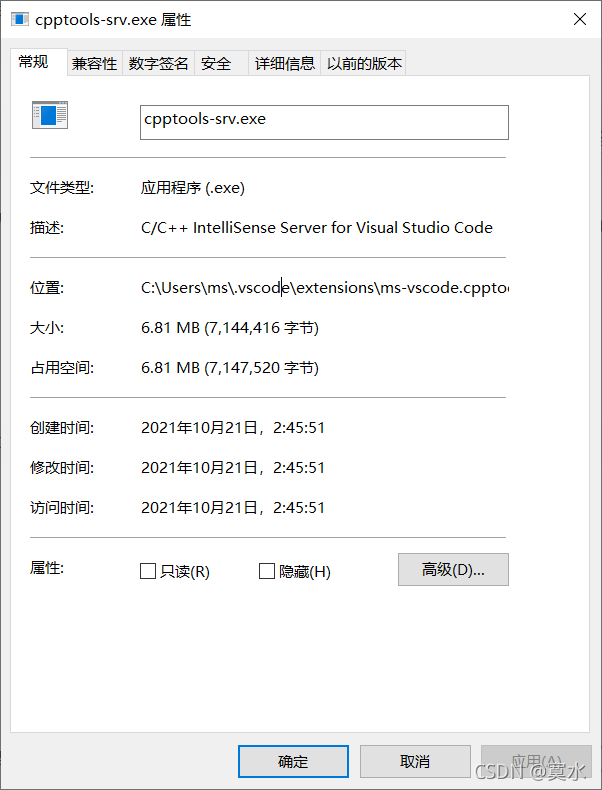
Task: Click the title bar window icon
Action: [20, 19]
